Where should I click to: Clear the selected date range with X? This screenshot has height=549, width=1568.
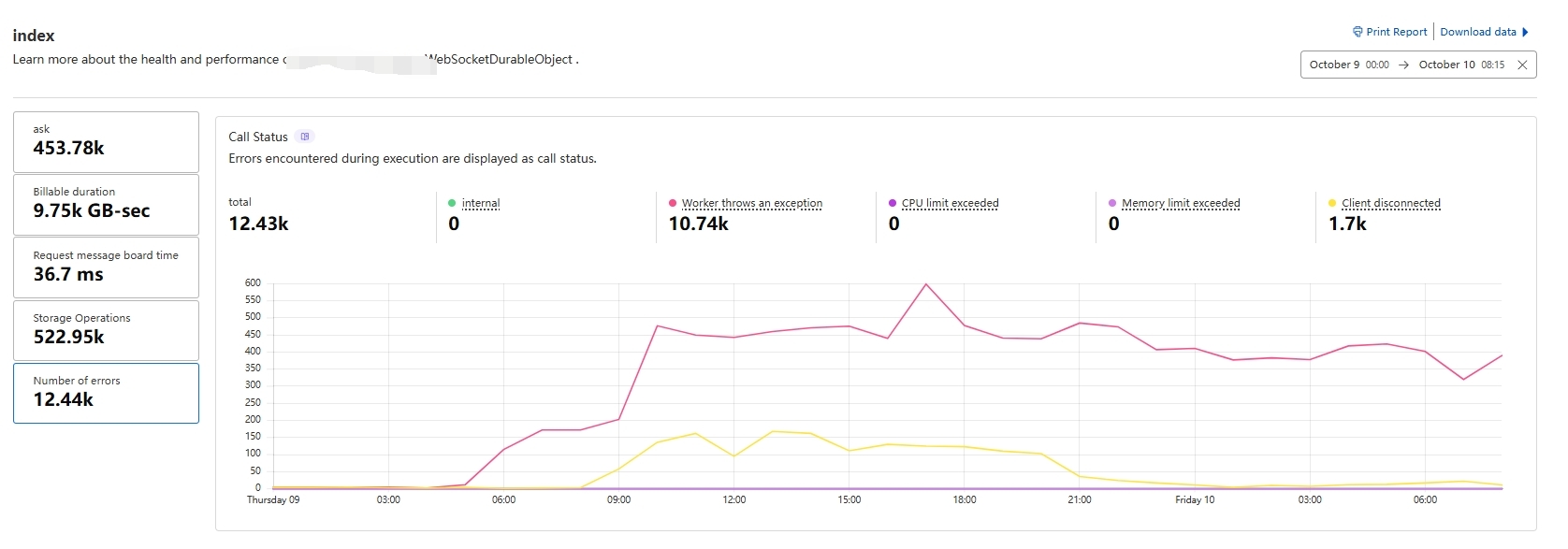[1522, 65]
